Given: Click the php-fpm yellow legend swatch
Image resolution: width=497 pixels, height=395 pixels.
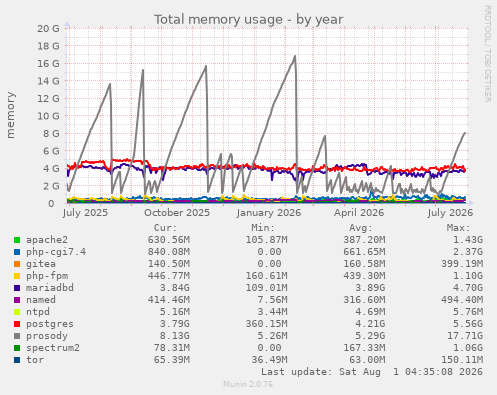Looking at the screenshot, I should (x=17, y=276).
